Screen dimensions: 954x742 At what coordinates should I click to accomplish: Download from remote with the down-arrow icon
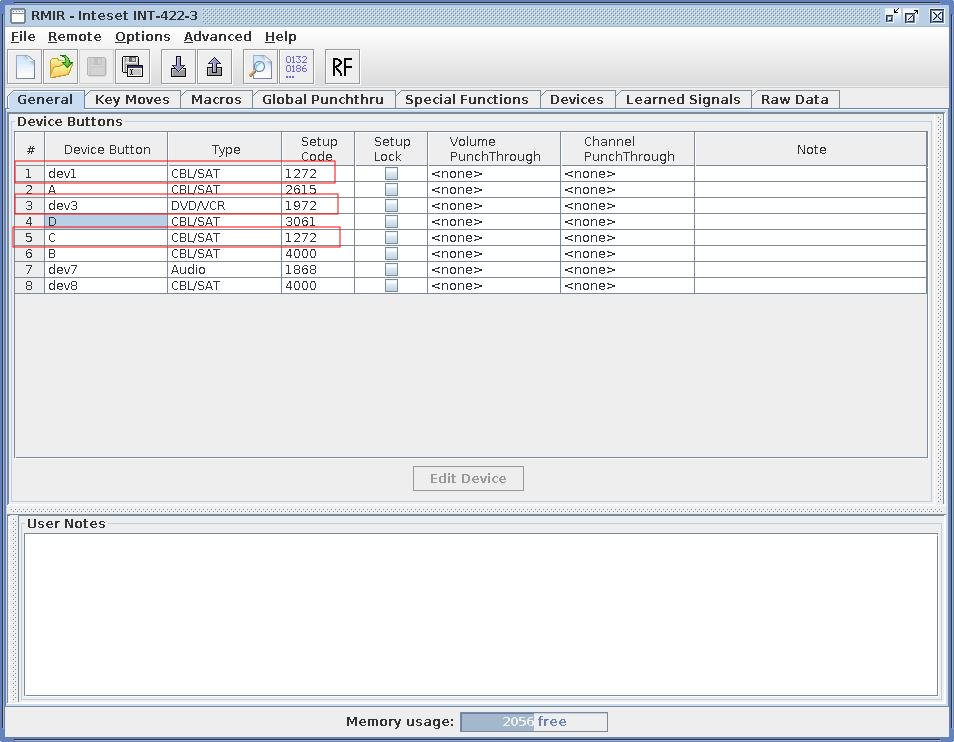coord(178,66)
